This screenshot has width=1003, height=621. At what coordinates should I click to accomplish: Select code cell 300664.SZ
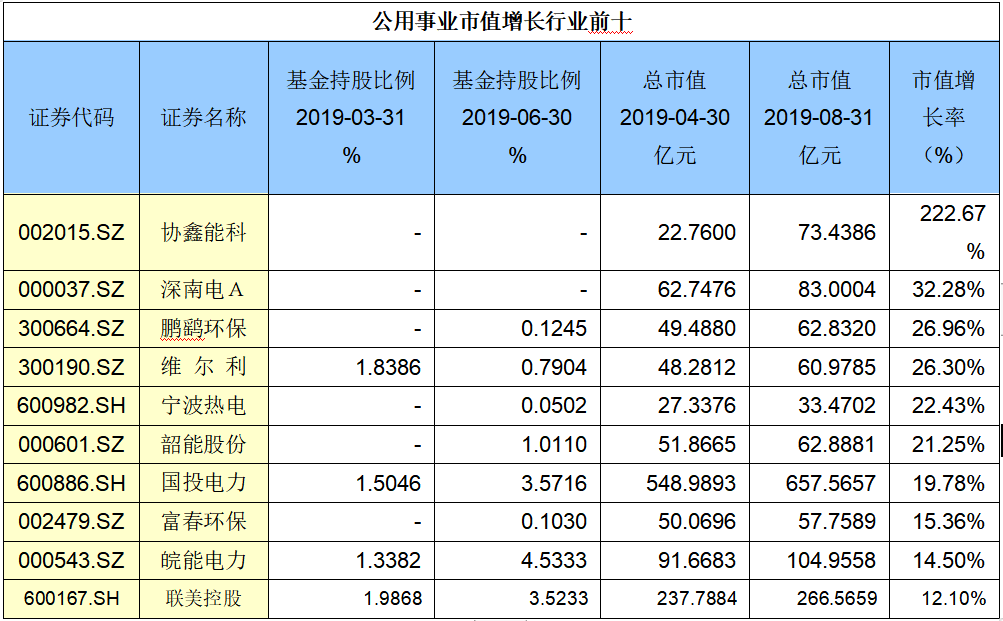coord(72,329)
